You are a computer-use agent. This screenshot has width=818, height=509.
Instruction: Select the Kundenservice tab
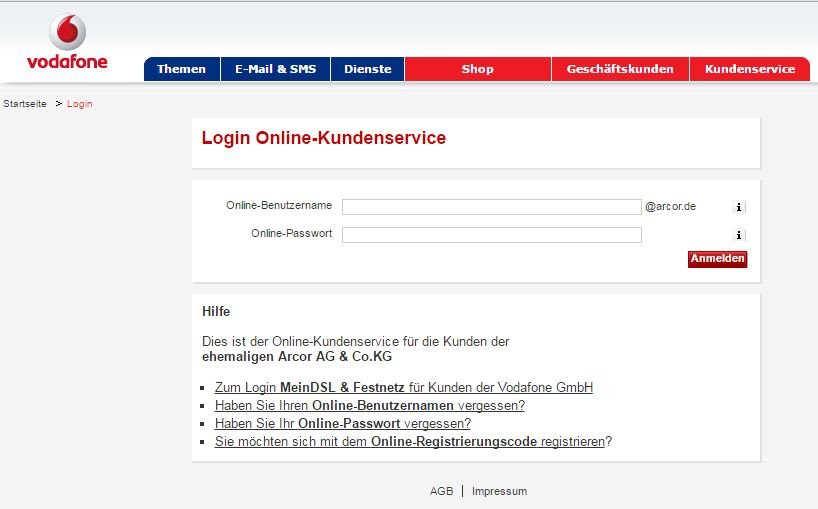pyautogui.click(x=750, y=69)
